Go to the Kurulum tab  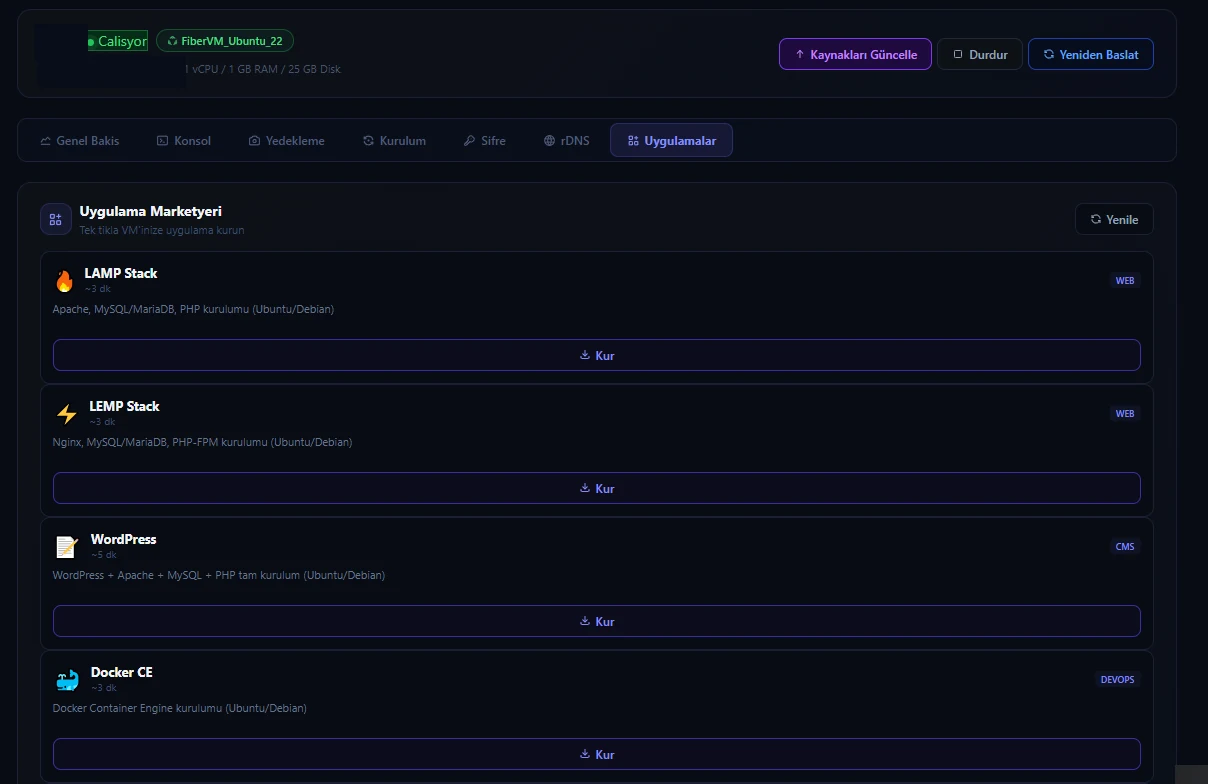(394, 141)
